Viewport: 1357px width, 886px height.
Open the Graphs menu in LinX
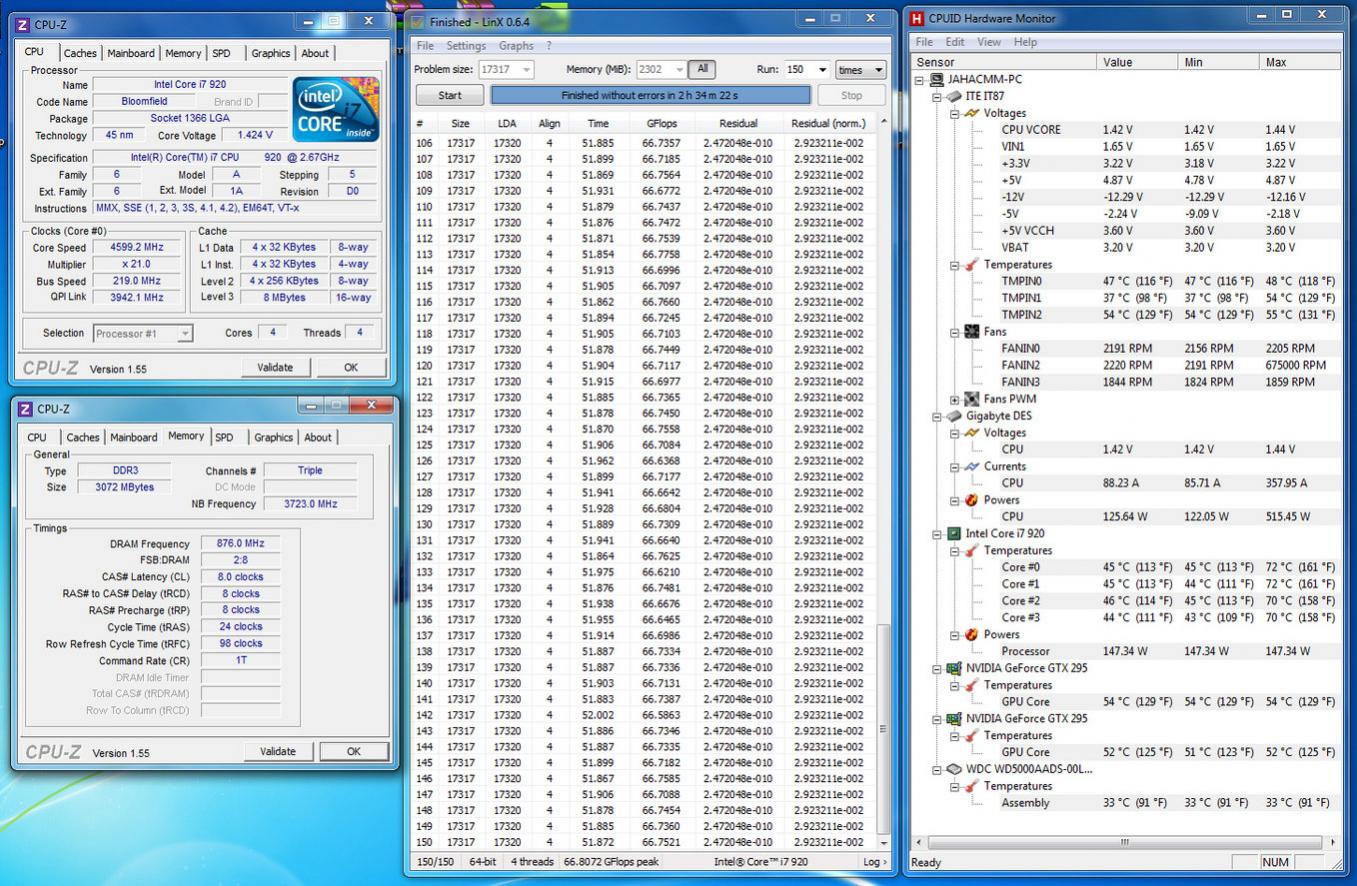pos(516,46)
